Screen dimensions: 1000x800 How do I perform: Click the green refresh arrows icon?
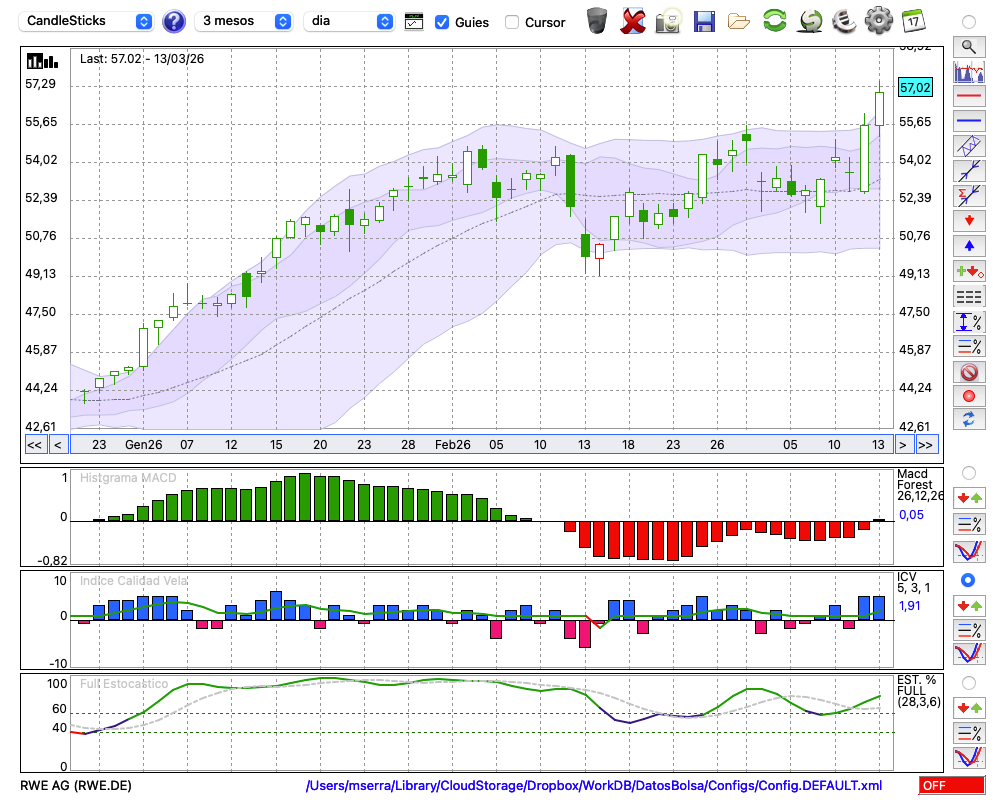pos(774,20)
